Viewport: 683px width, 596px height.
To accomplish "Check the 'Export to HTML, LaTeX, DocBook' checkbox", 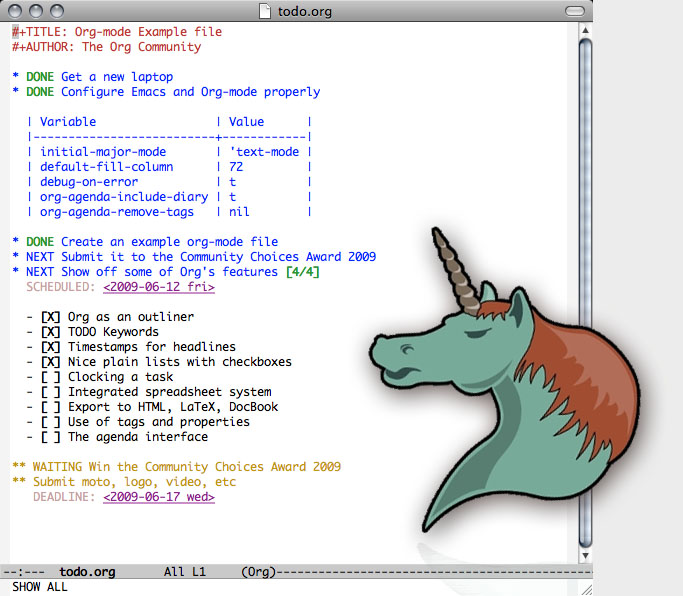I will (51, 407).
